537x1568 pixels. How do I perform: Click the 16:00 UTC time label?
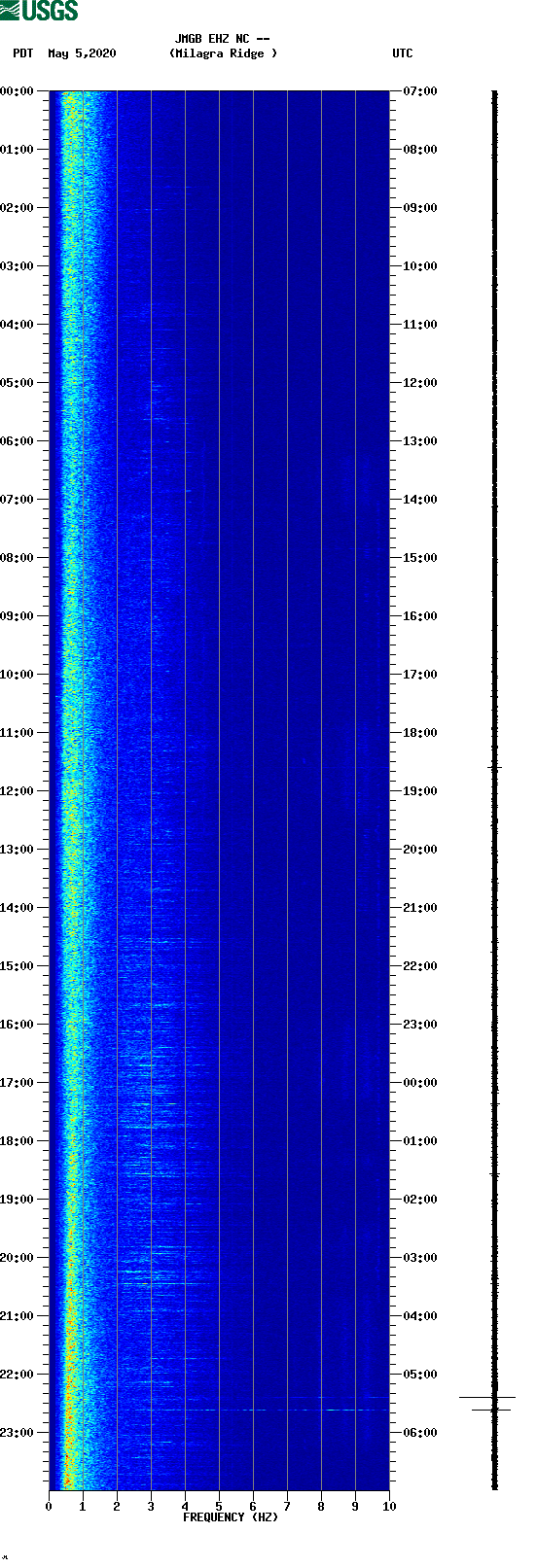click(x=420, y=616)
